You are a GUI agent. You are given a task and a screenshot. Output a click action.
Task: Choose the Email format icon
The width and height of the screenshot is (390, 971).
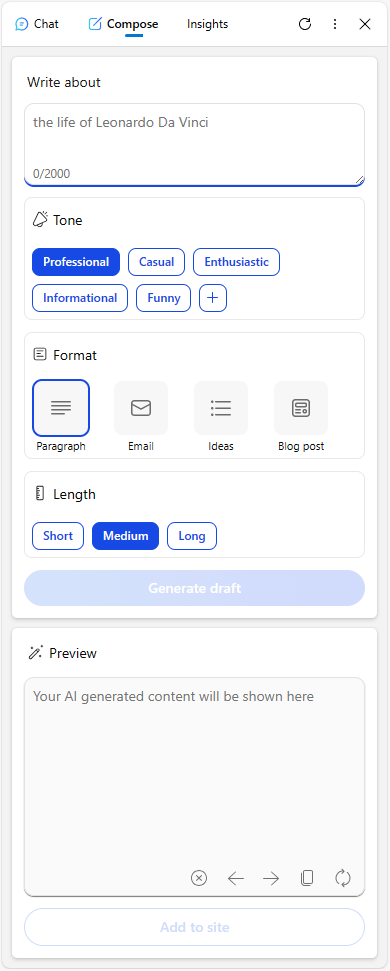point(141,408)
